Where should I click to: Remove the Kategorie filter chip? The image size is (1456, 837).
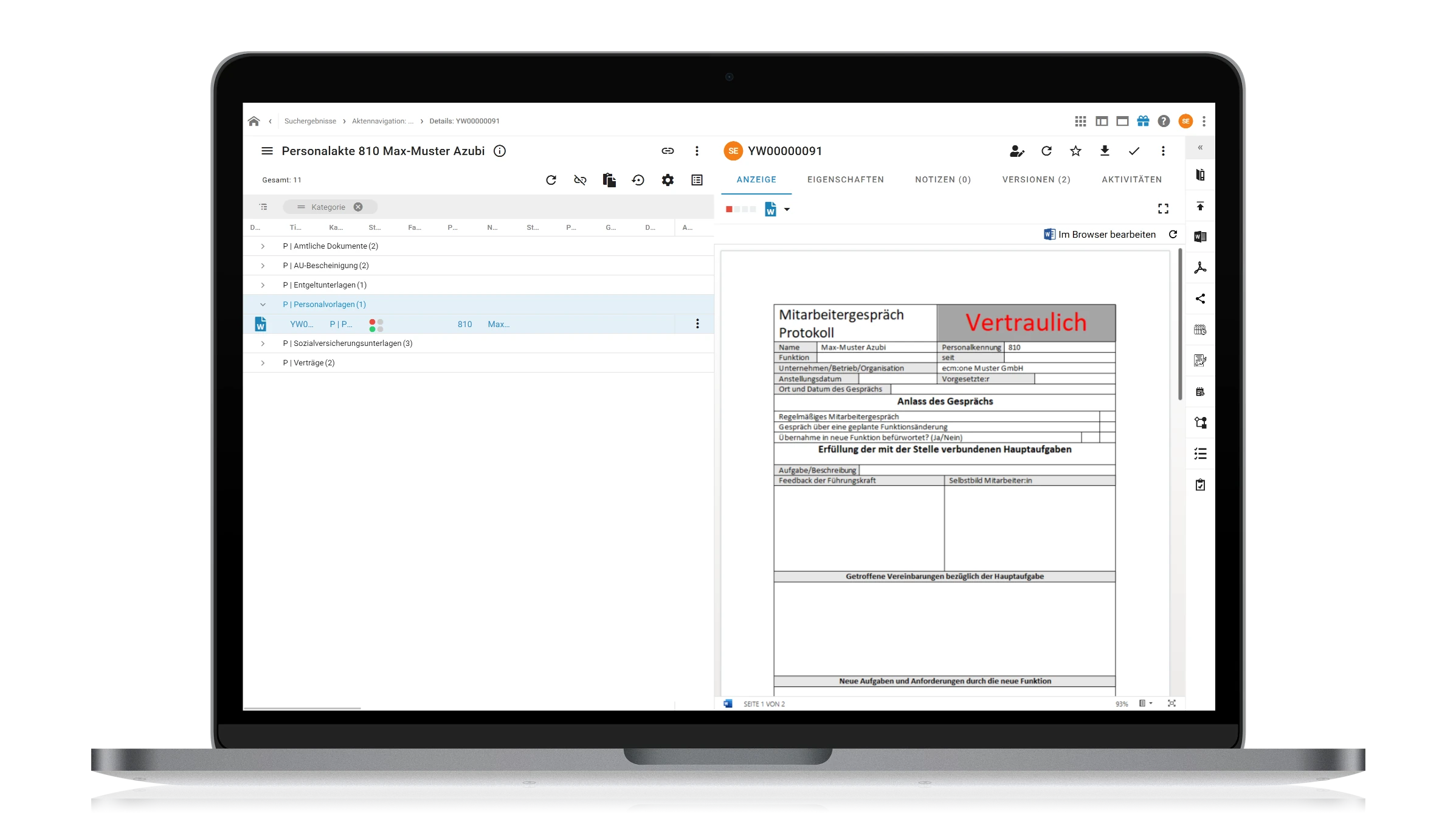358,207
